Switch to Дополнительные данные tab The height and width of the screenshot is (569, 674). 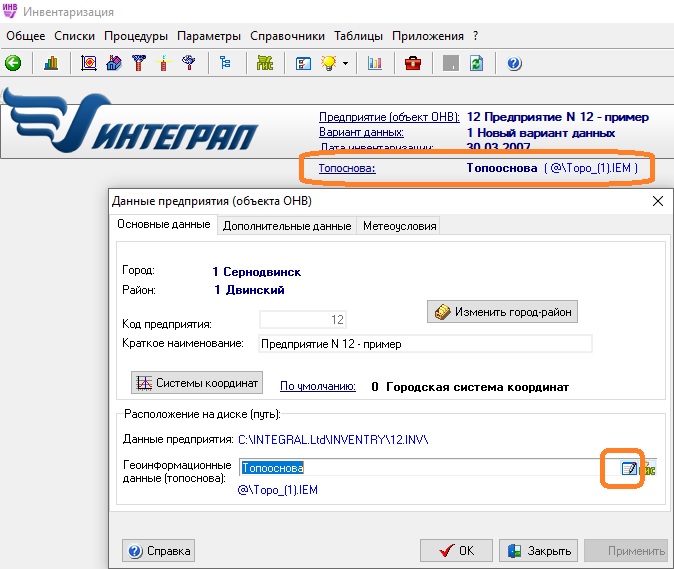tap(286, 226)
